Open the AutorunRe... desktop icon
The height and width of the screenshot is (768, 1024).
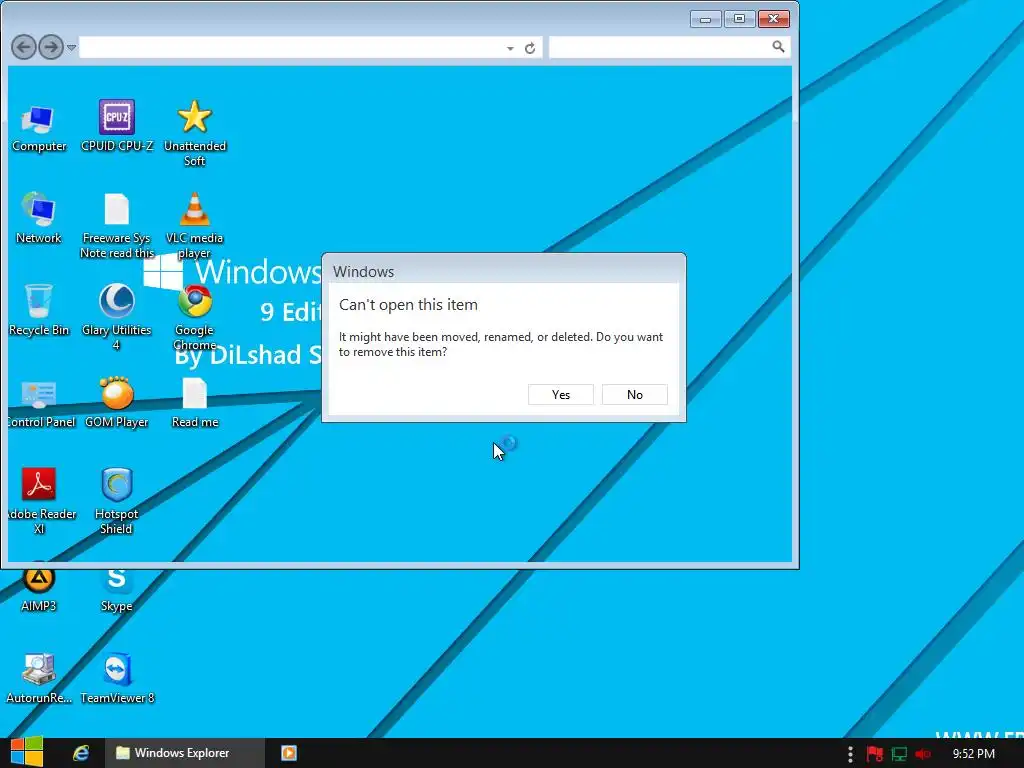click(x=39, y=679)
